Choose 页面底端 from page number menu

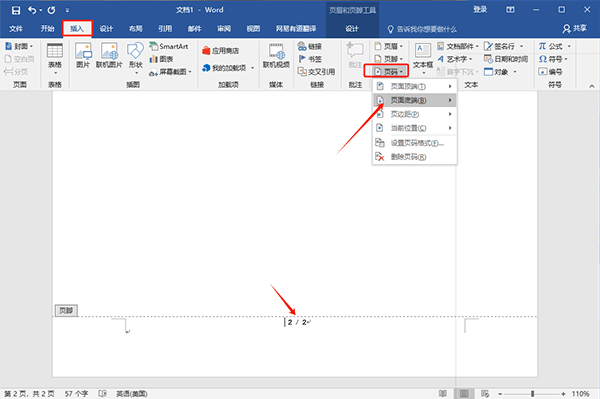coord(414,100)
